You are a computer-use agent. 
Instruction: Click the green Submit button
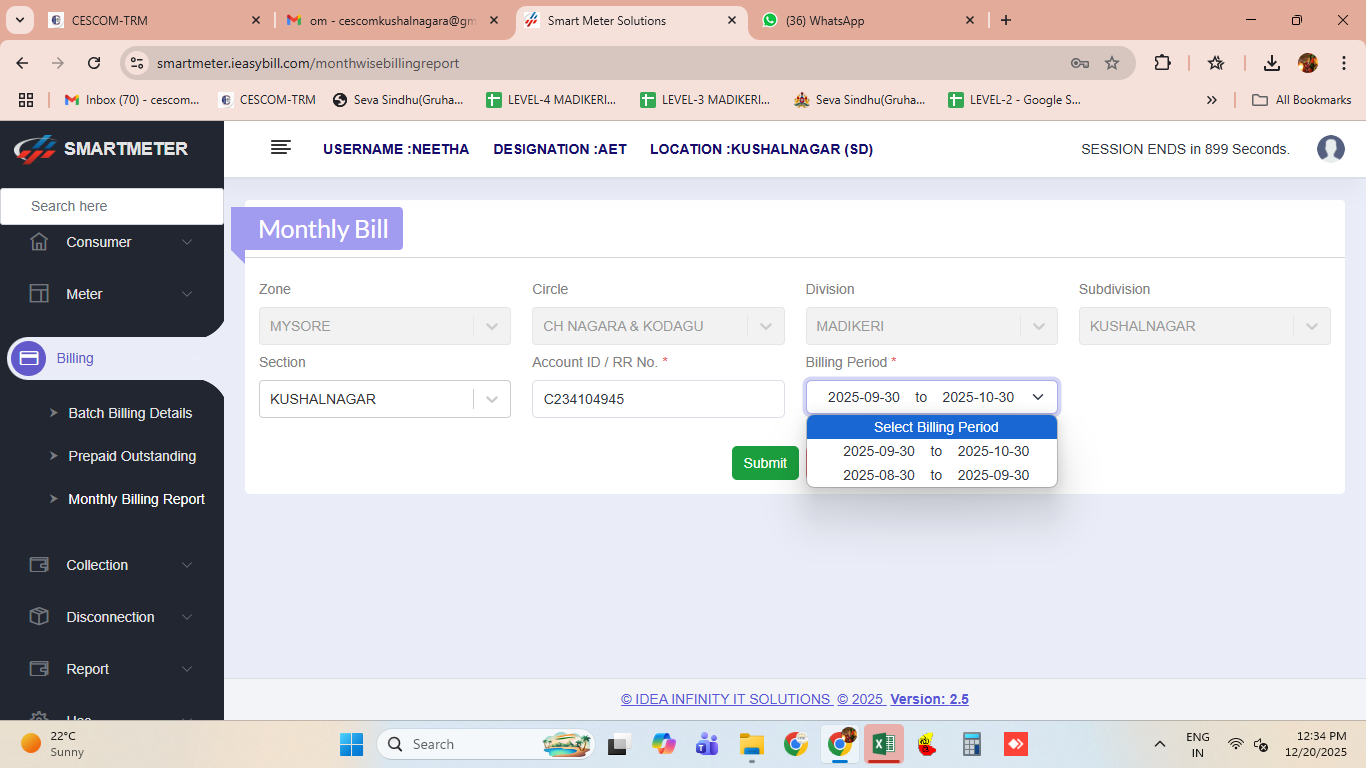coord(765,463)
